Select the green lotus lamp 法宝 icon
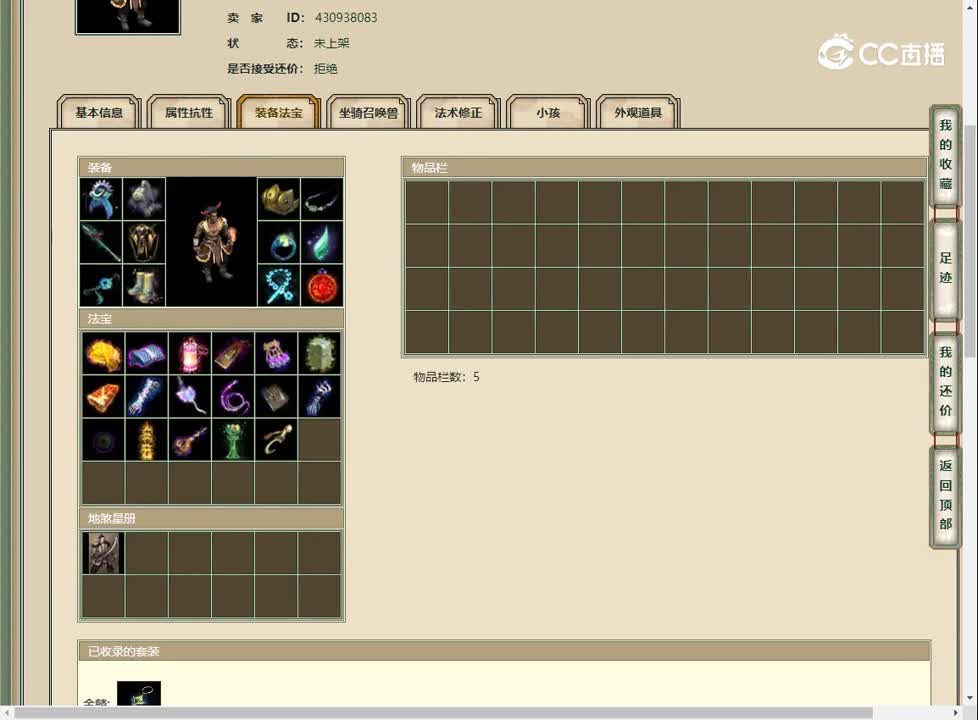Screen dimensions: 978x720 [x=233, y=440]
